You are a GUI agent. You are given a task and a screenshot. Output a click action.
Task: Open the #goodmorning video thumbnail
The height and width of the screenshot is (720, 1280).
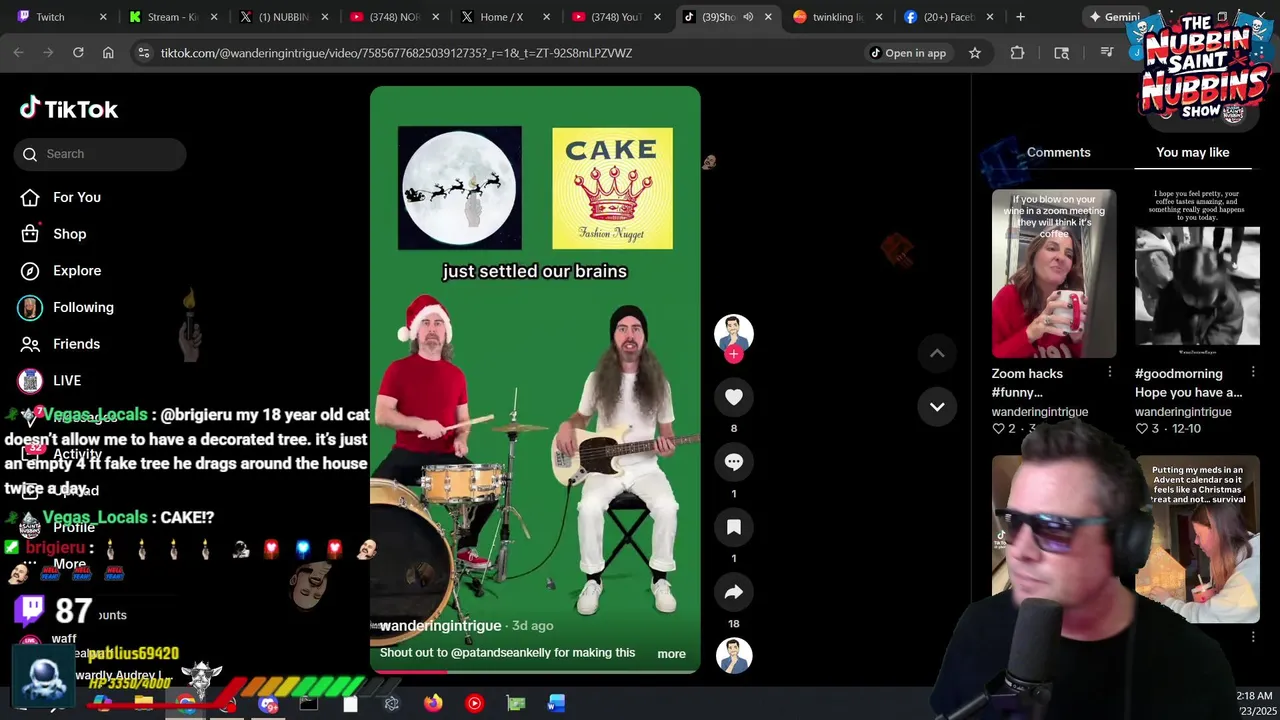coord(1197,273)
